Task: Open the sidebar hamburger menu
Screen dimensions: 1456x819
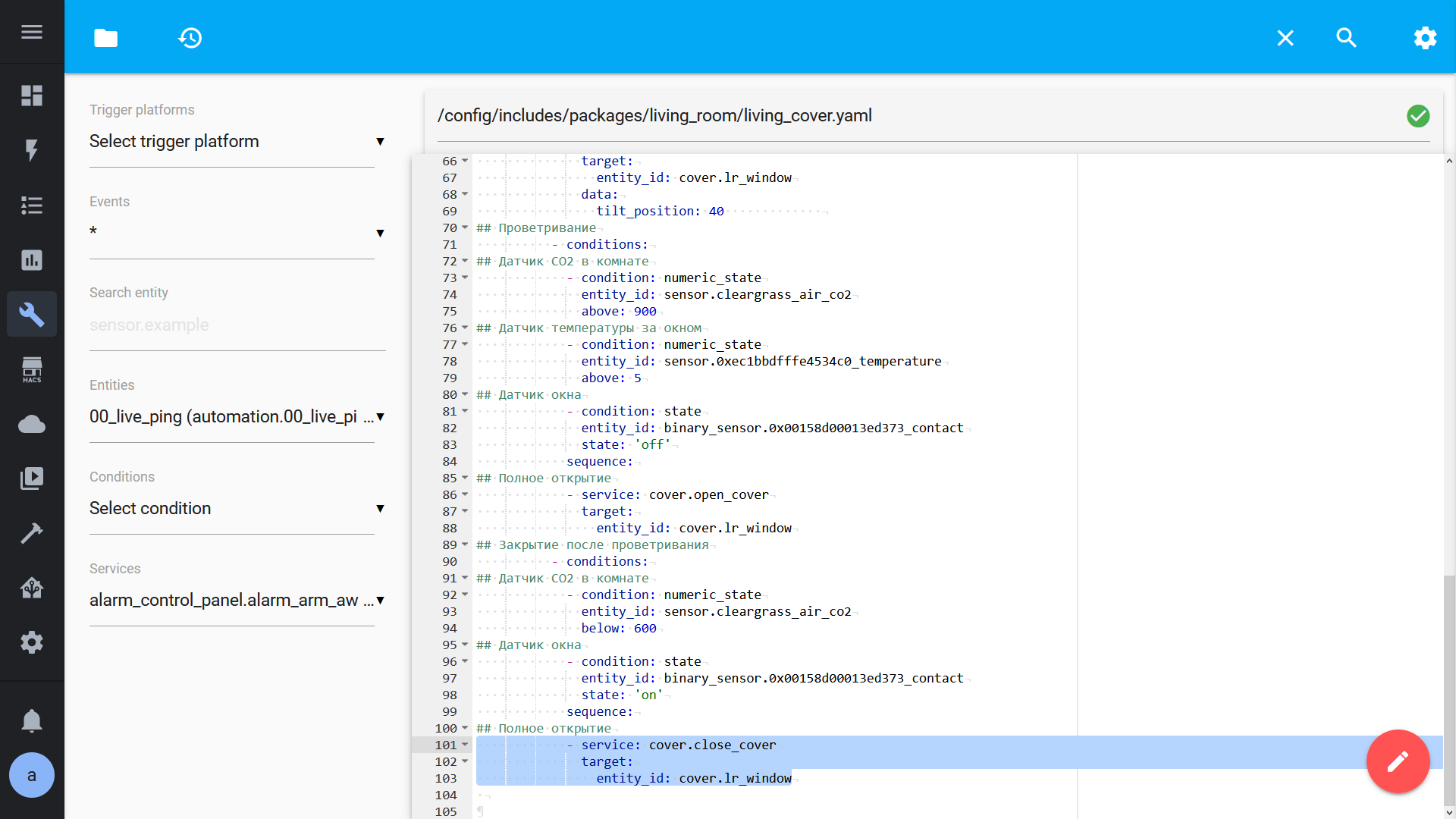Action: (32, 32)
